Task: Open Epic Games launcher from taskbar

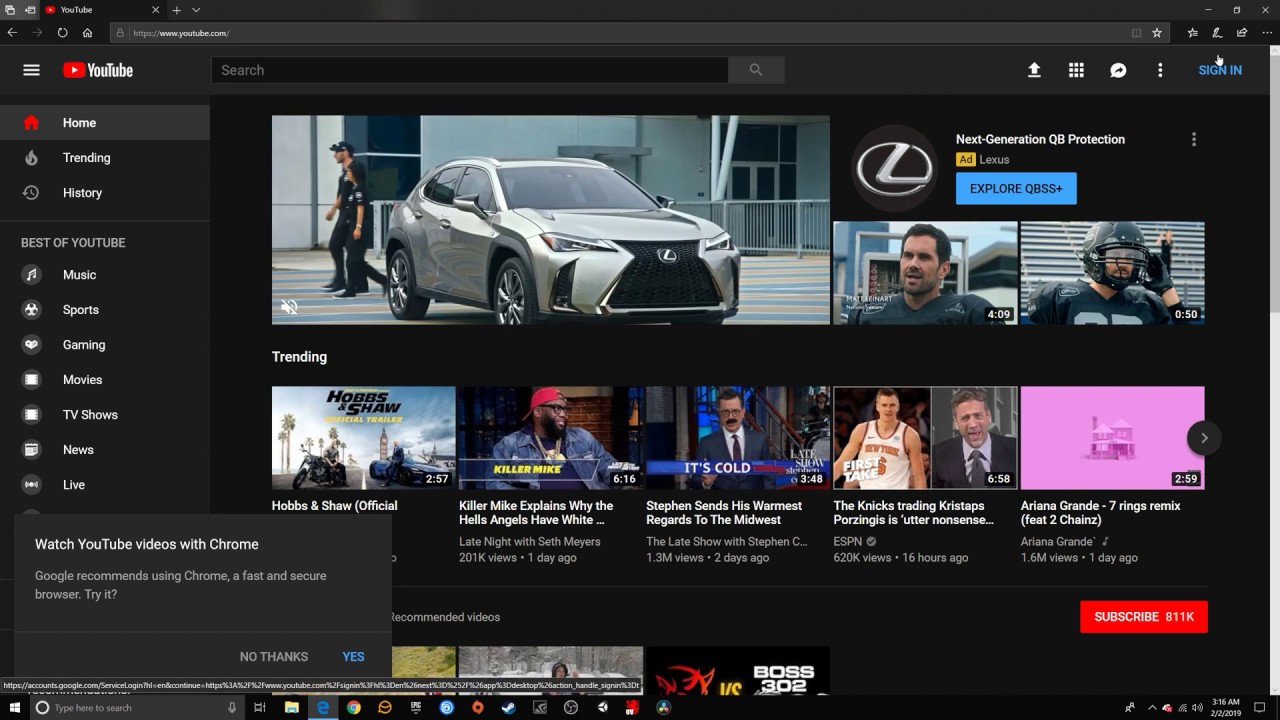Action: coord(416,707)
